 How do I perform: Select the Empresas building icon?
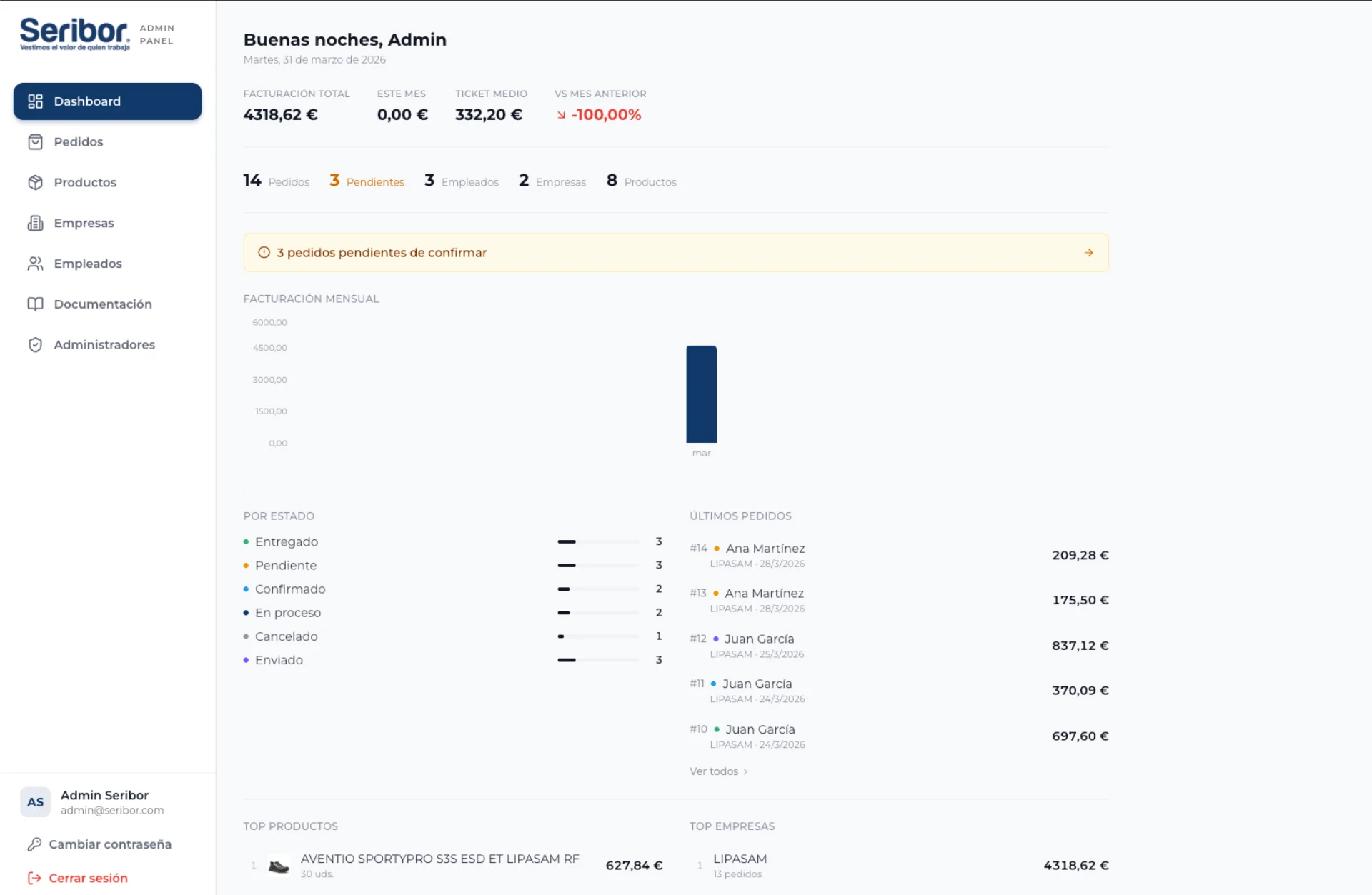35,223
